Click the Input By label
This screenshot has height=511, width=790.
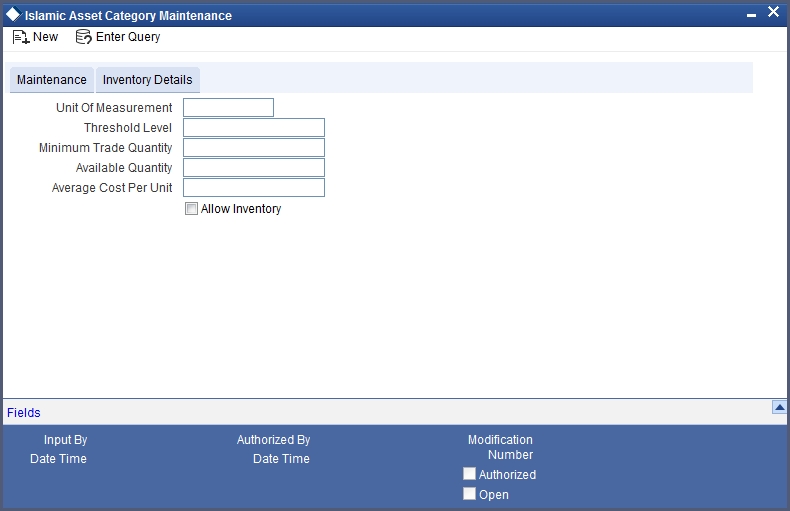point(65,440)
